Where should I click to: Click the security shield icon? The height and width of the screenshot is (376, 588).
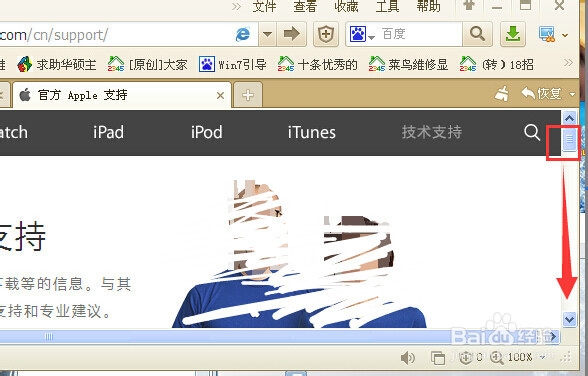click(326, 34)
